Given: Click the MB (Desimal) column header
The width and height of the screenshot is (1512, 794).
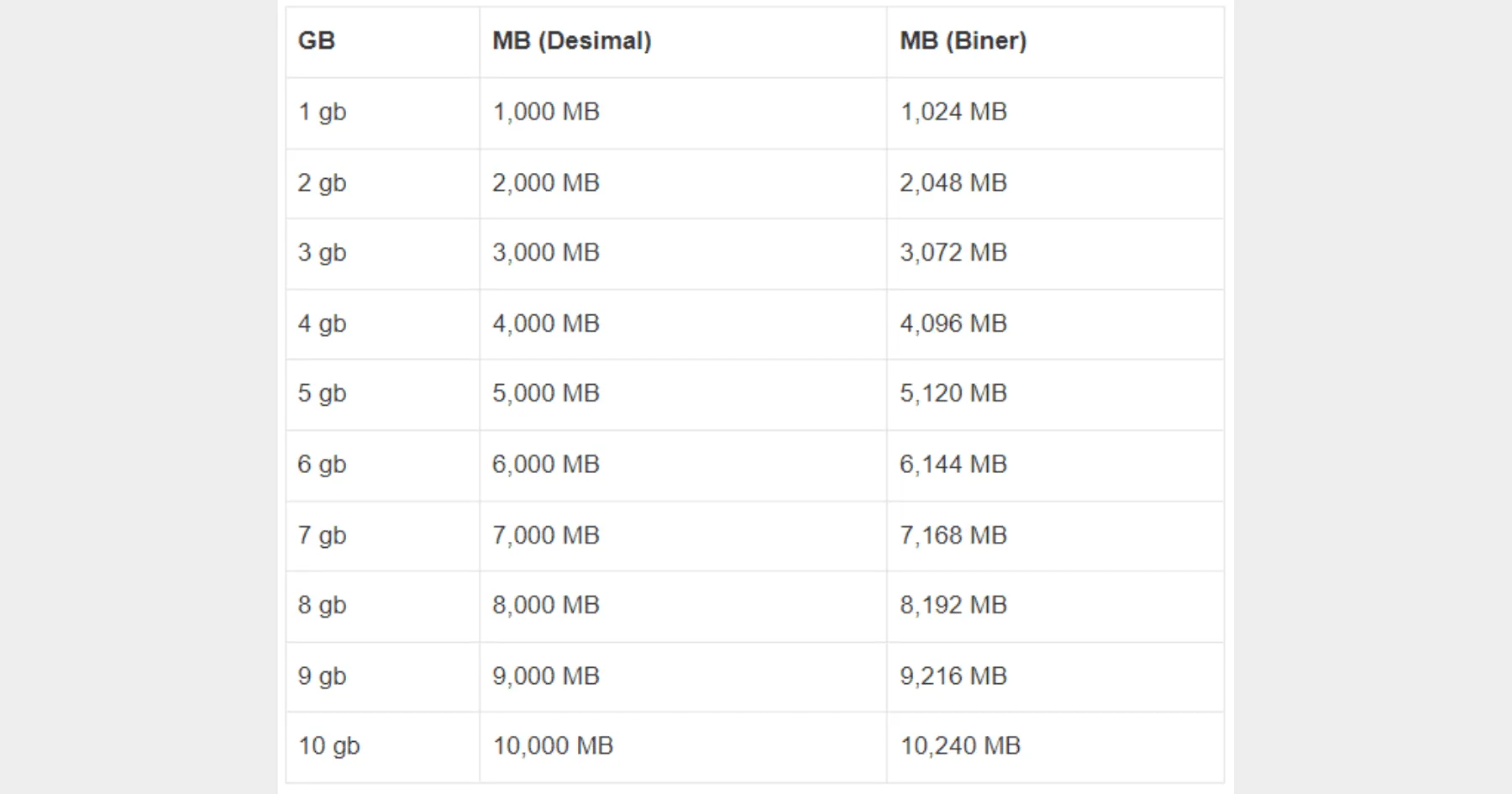Looking at the screenshot, I should [571, 41].
